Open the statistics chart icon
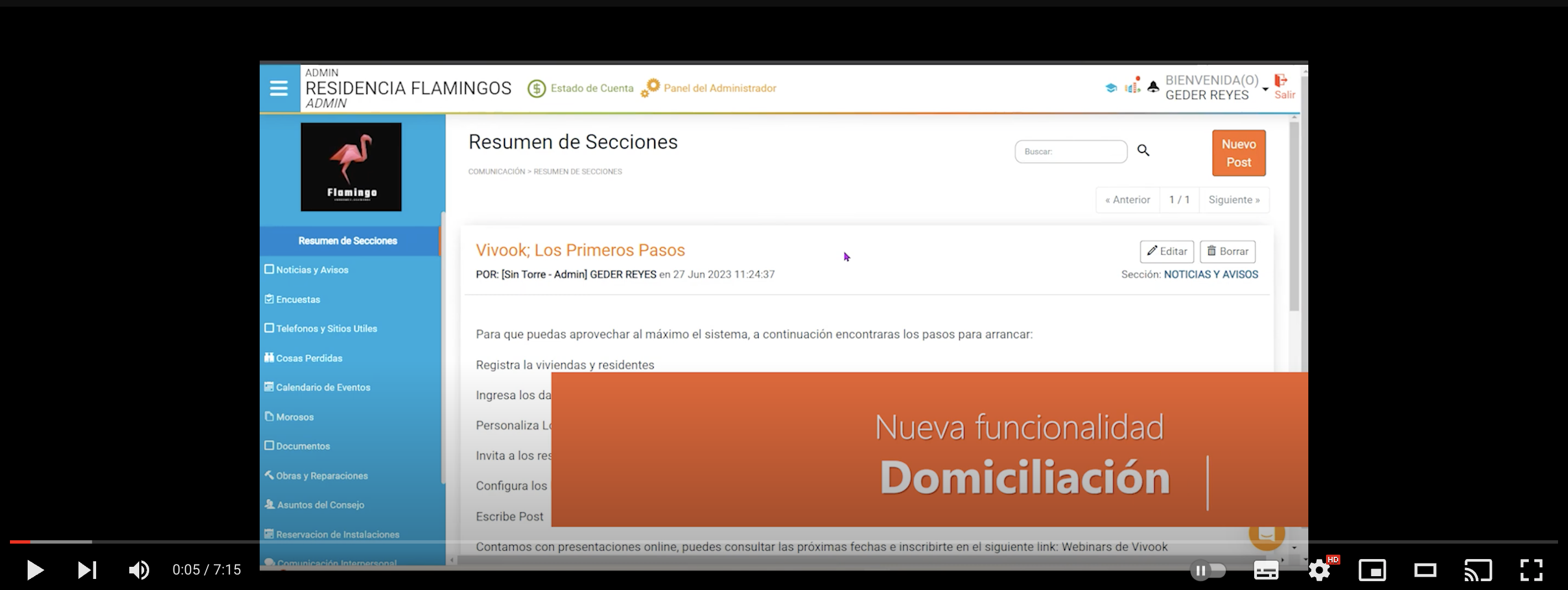This screenshot has width=1568, height=590. [1132, 86]
